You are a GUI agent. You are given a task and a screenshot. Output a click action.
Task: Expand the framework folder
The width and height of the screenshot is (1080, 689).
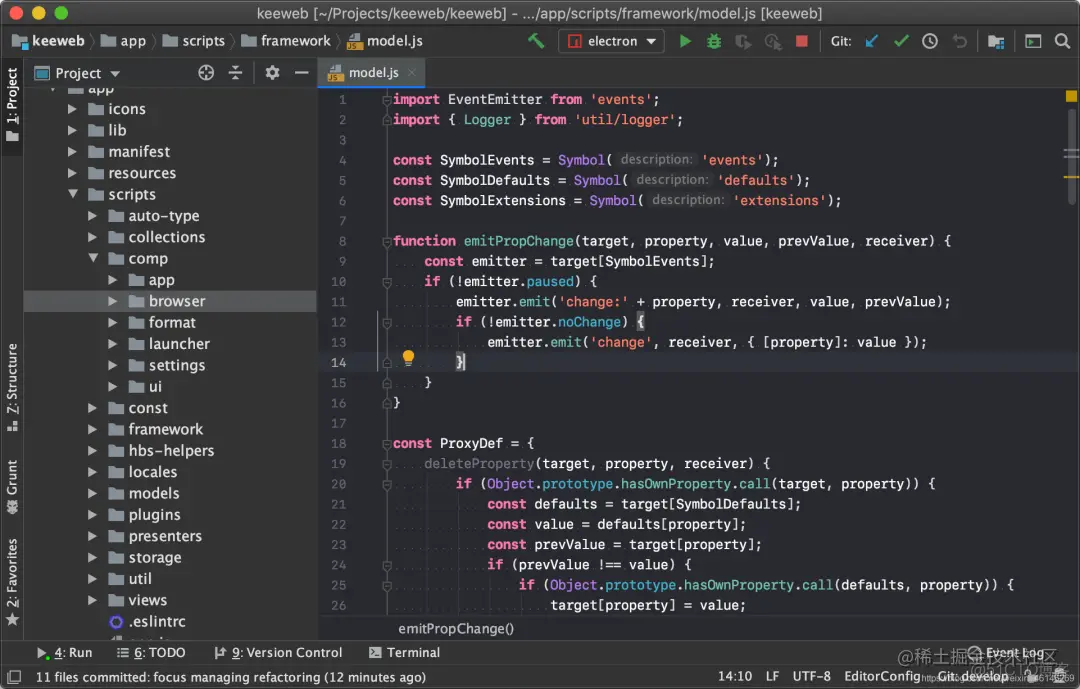[x=93, y=429]
